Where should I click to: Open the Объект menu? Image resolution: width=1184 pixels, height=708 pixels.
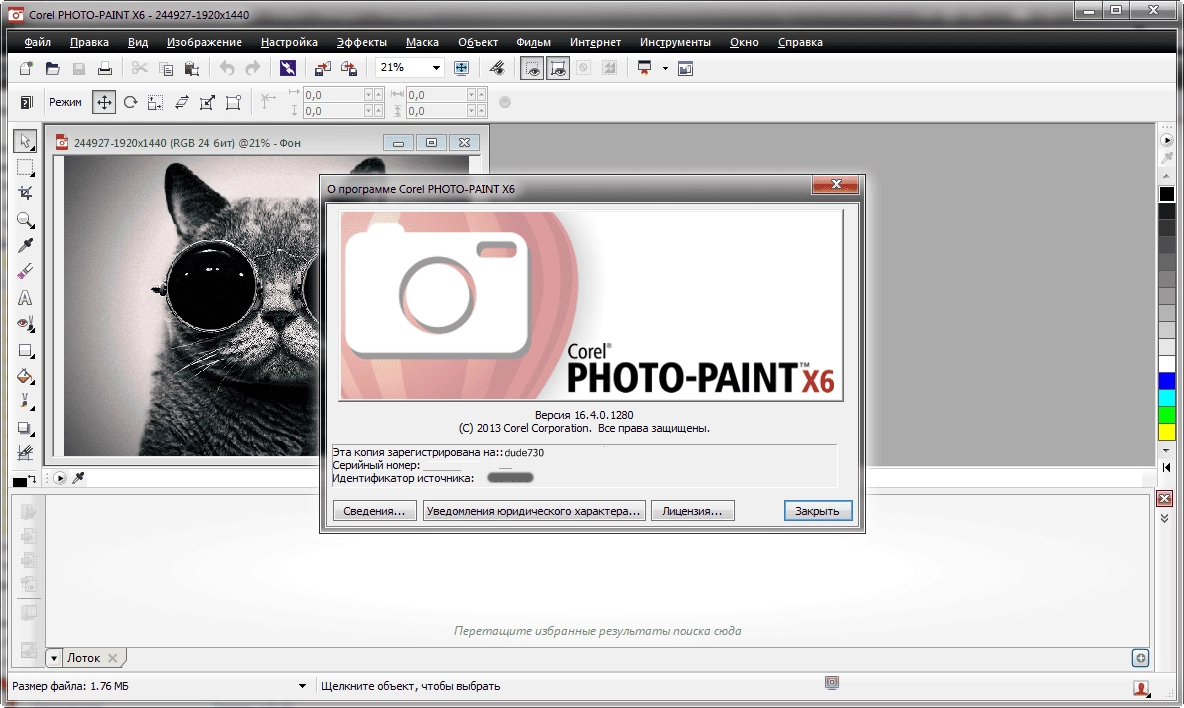(x=477, y=42)
